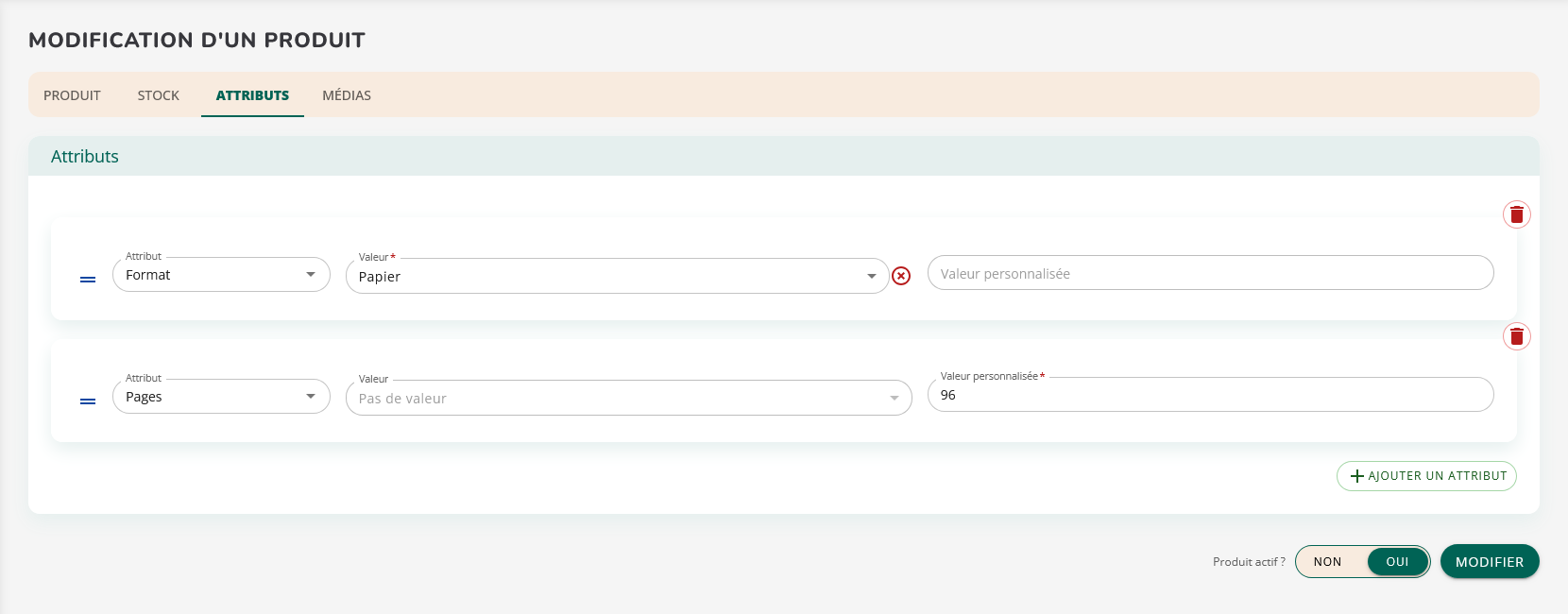This screenshot has width=1568, height=614.
Task: Open the Stock tab
Action: pyautogui.click(x=158, y=95)
